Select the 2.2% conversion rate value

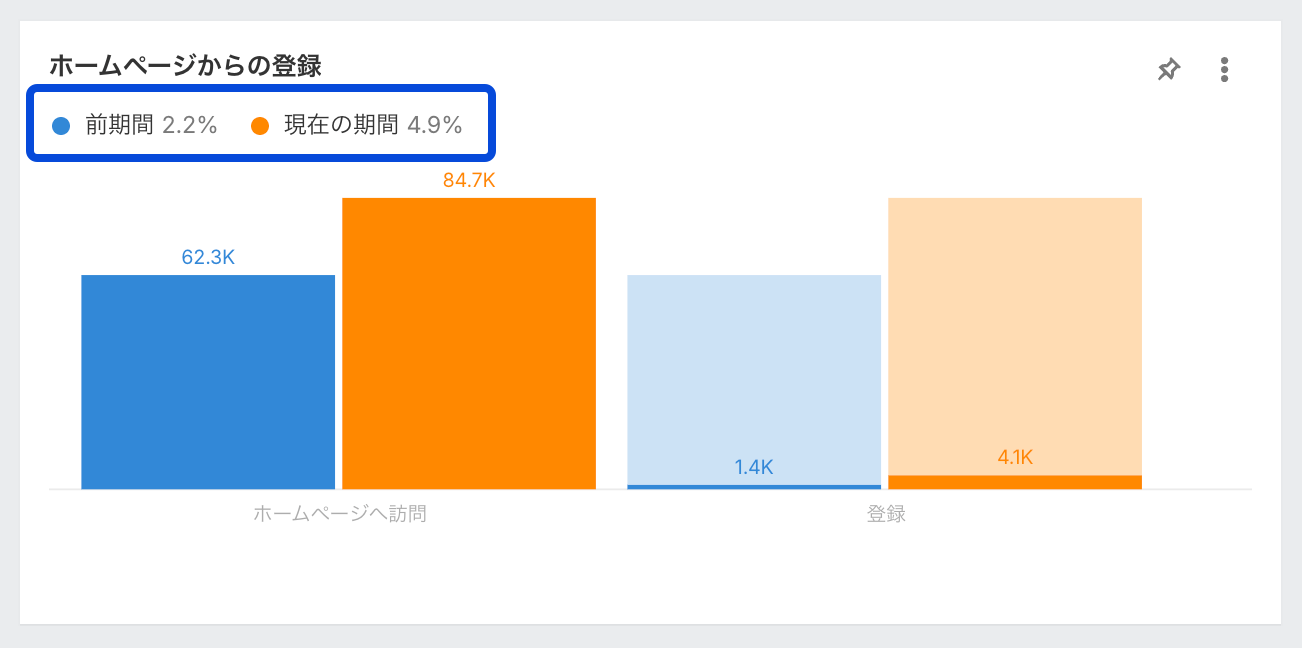pos(190,125)
